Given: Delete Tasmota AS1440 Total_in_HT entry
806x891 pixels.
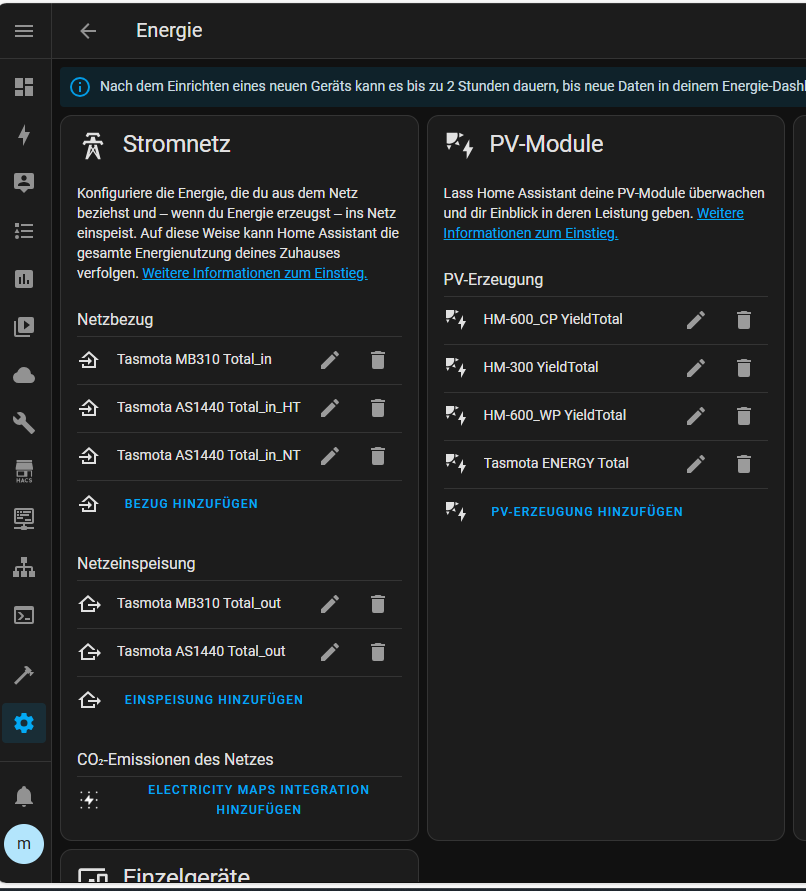Looking at the screenshot, I should click(377, 408).
